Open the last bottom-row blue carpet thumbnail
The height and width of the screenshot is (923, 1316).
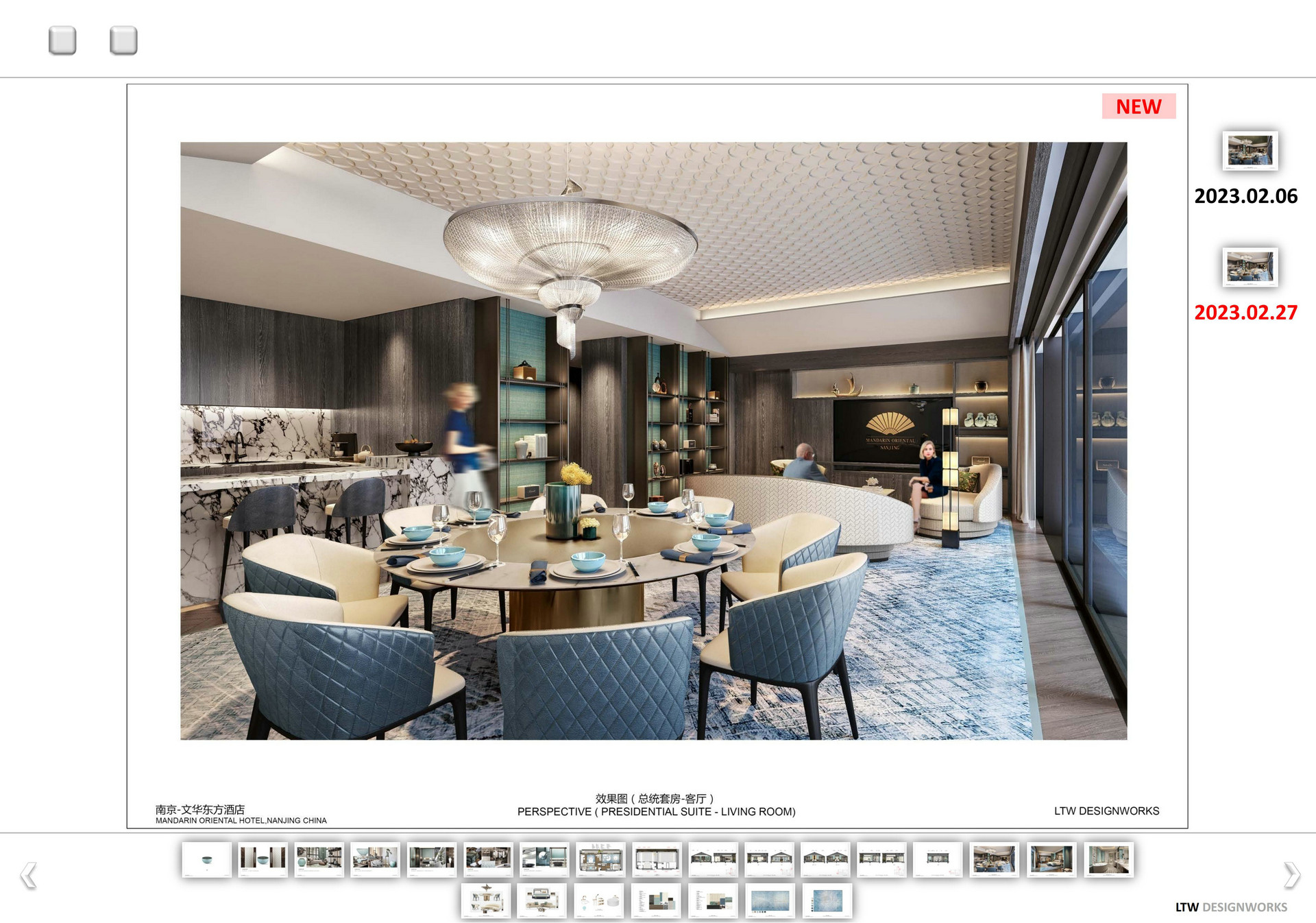(x=827, y=900)
